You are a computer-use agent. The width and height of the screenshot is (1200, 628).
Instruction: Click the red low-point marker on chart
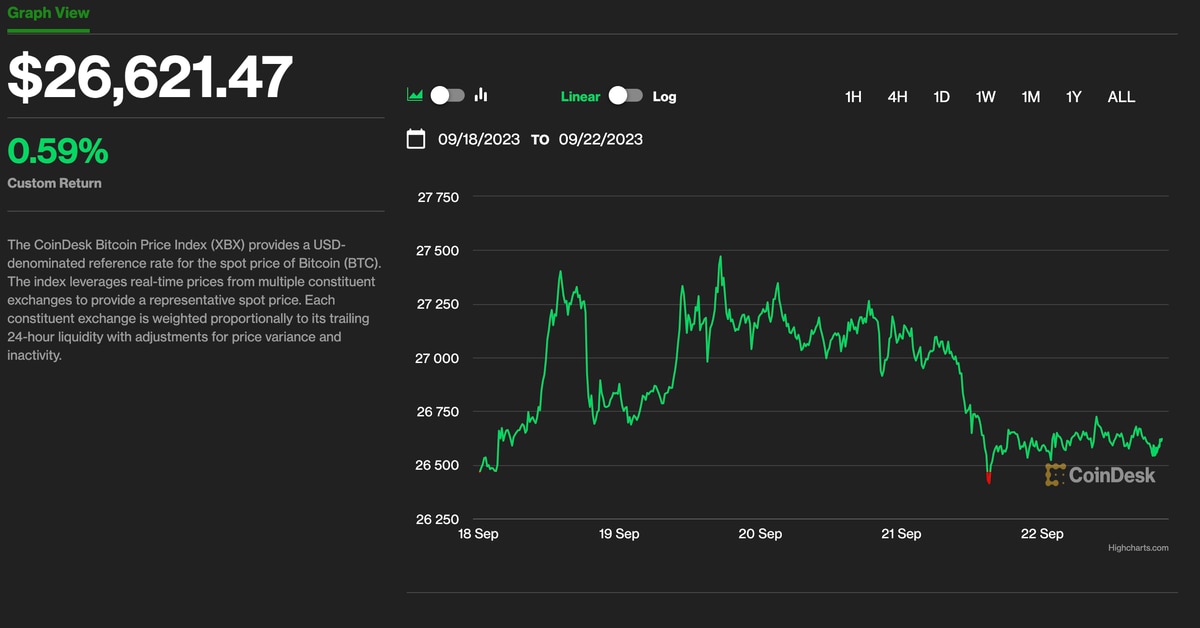click(988, 478)
